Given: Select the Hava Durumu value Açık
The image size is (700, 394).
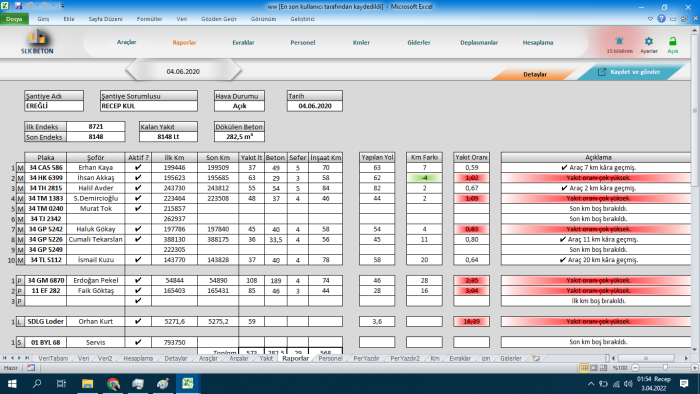Looking at the screenshot, I should 239,106.
